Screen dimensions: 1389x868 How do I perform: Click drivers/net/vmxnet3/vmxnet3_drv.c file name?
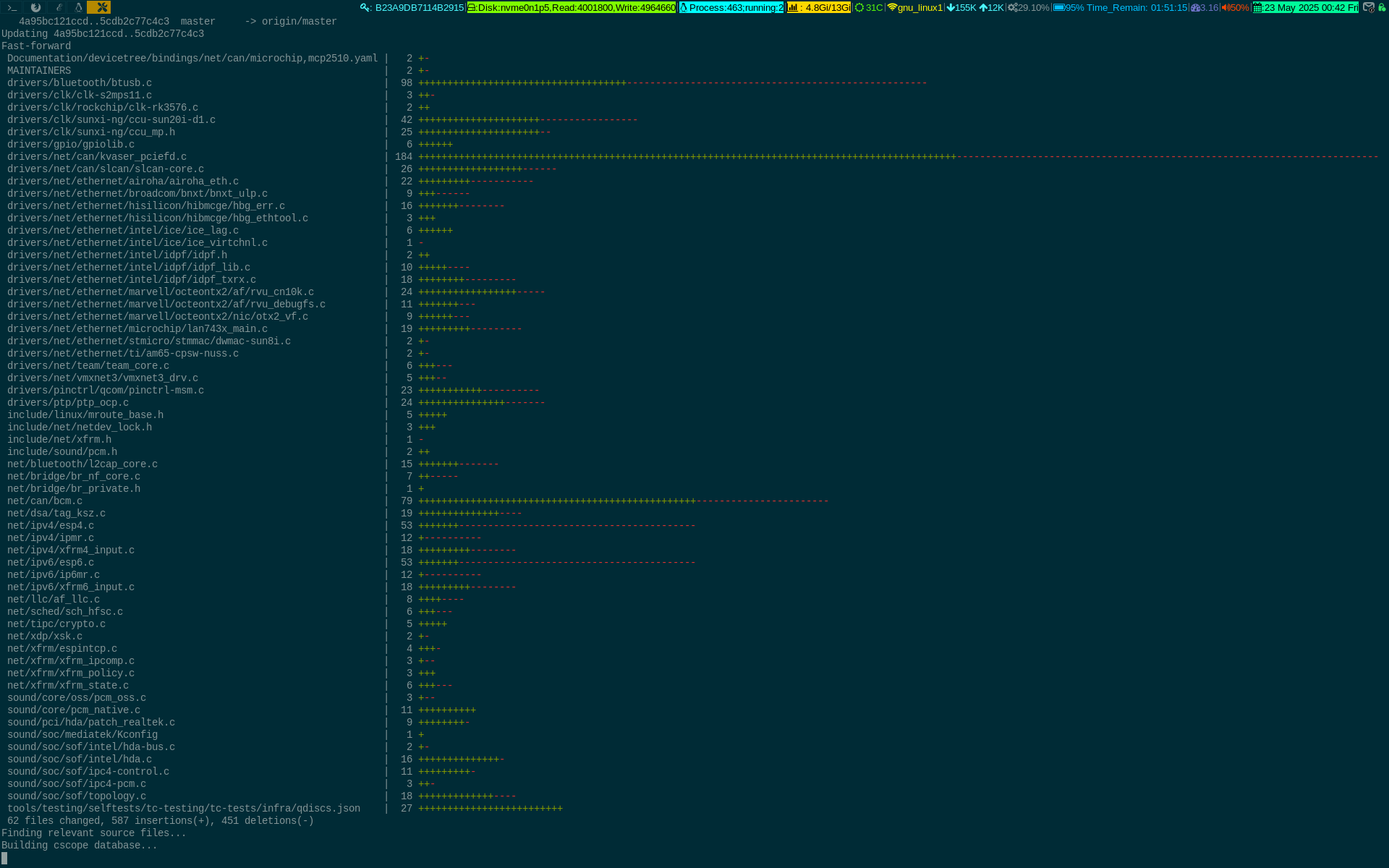103,378
